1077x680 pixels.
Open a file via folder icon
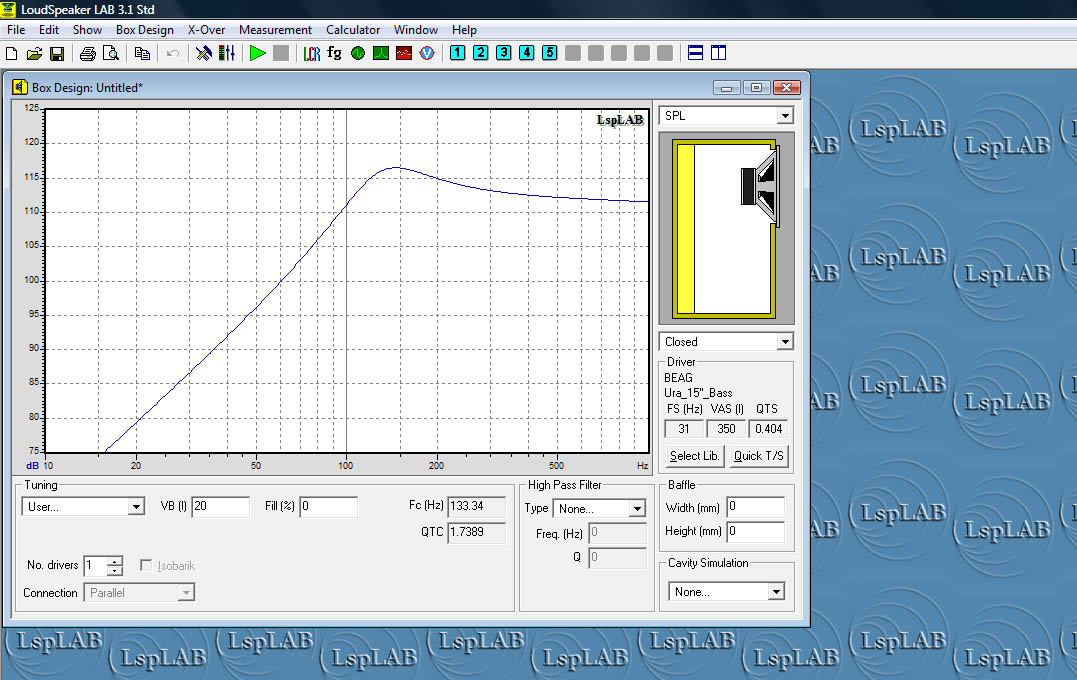34,53
